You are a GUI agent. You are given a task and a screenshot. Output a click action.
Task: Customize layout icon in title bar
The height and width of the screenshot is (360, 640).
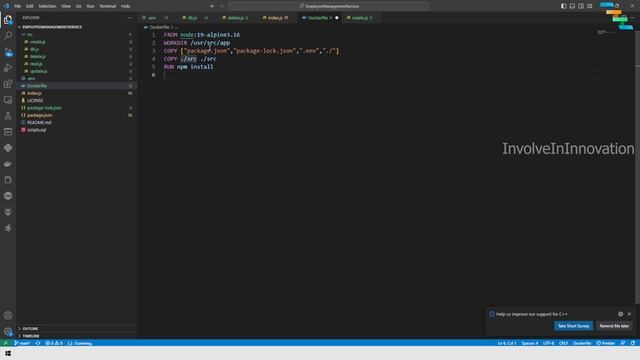click(x=590, y=6)
